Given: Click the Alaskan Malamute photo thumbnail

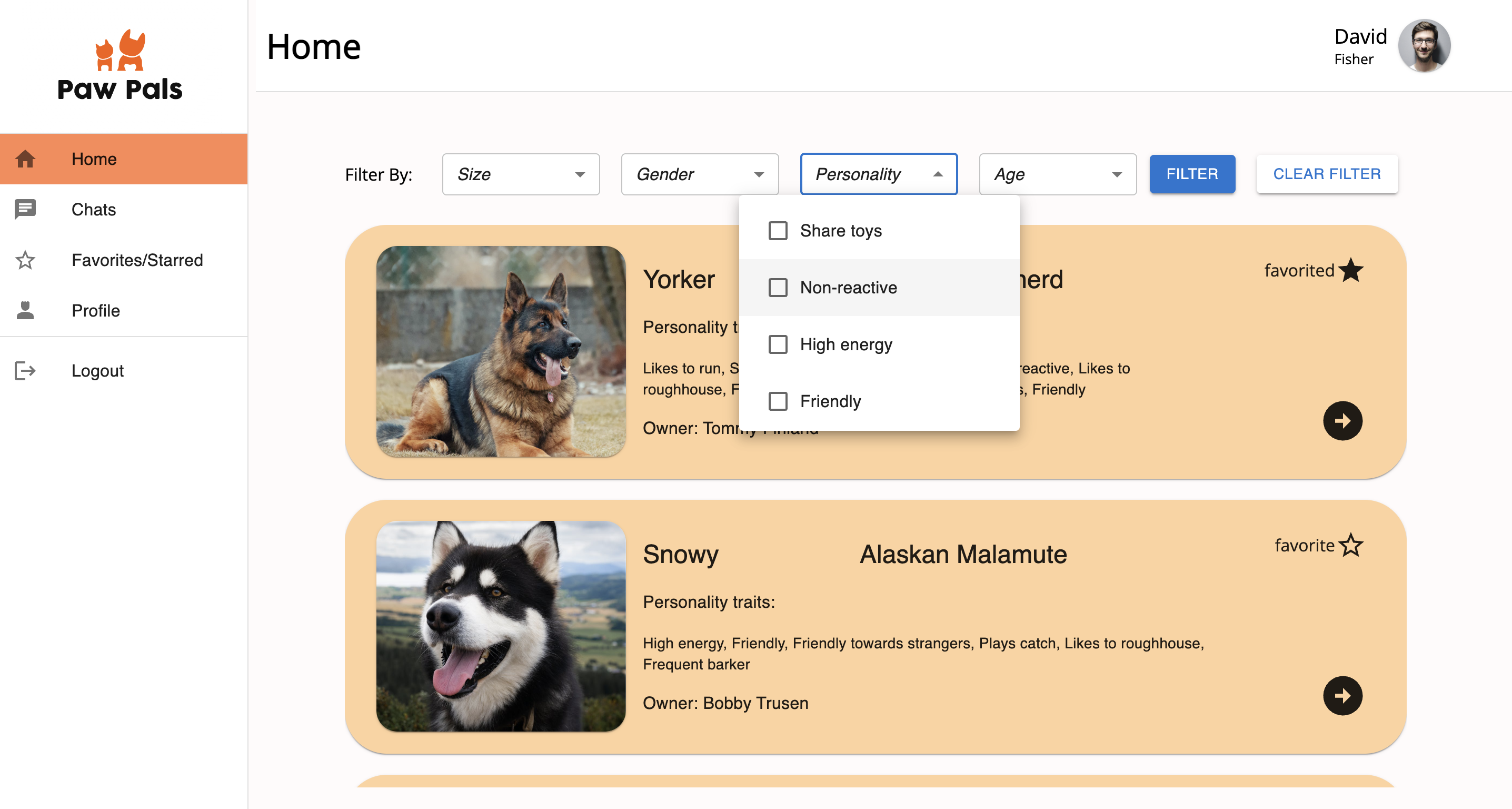Looking at the screenshot, I should pyautogui.click(x=501, y=626).
